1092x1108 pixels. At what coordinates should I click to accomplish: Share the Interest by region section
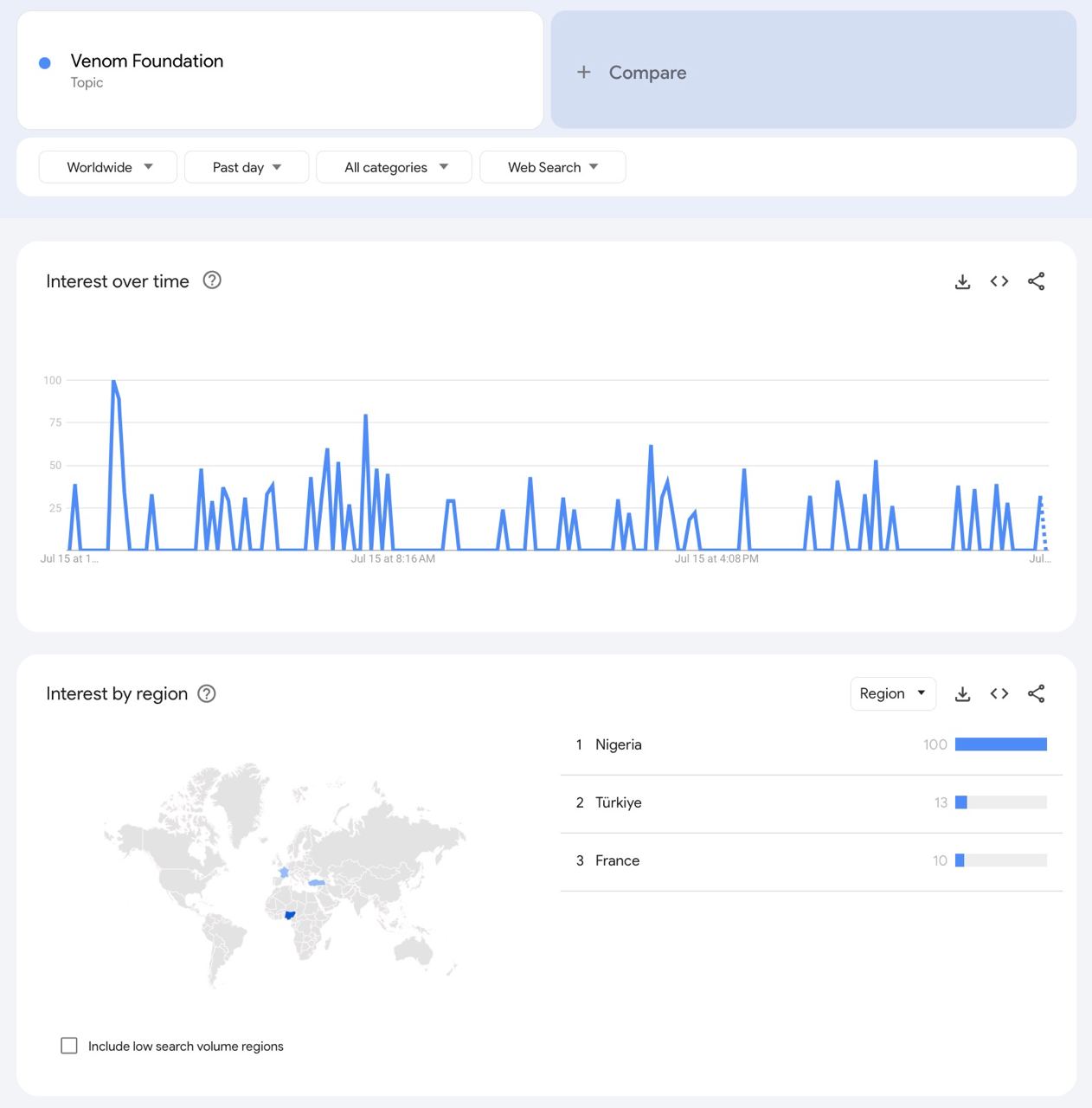[x=1036, y=693]
